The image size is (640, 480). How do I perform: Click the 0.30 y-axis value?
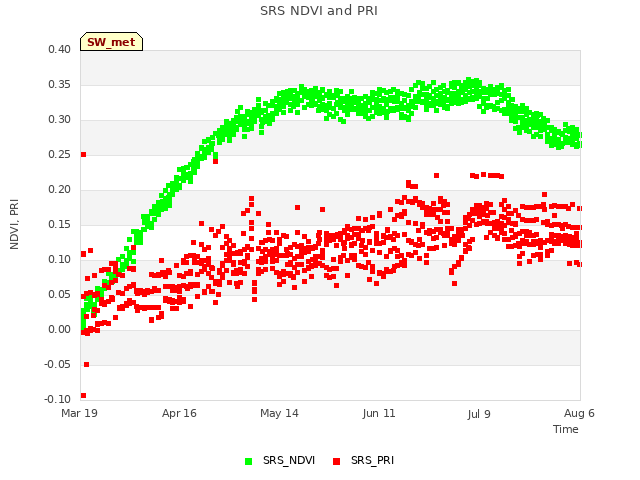(60, 120)
